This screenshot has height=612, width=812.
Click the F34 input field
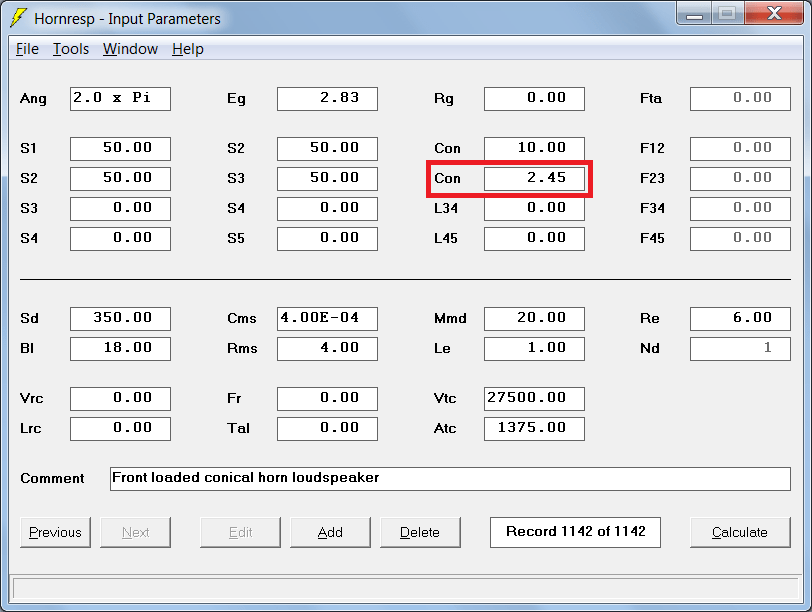tap(740, 209)
